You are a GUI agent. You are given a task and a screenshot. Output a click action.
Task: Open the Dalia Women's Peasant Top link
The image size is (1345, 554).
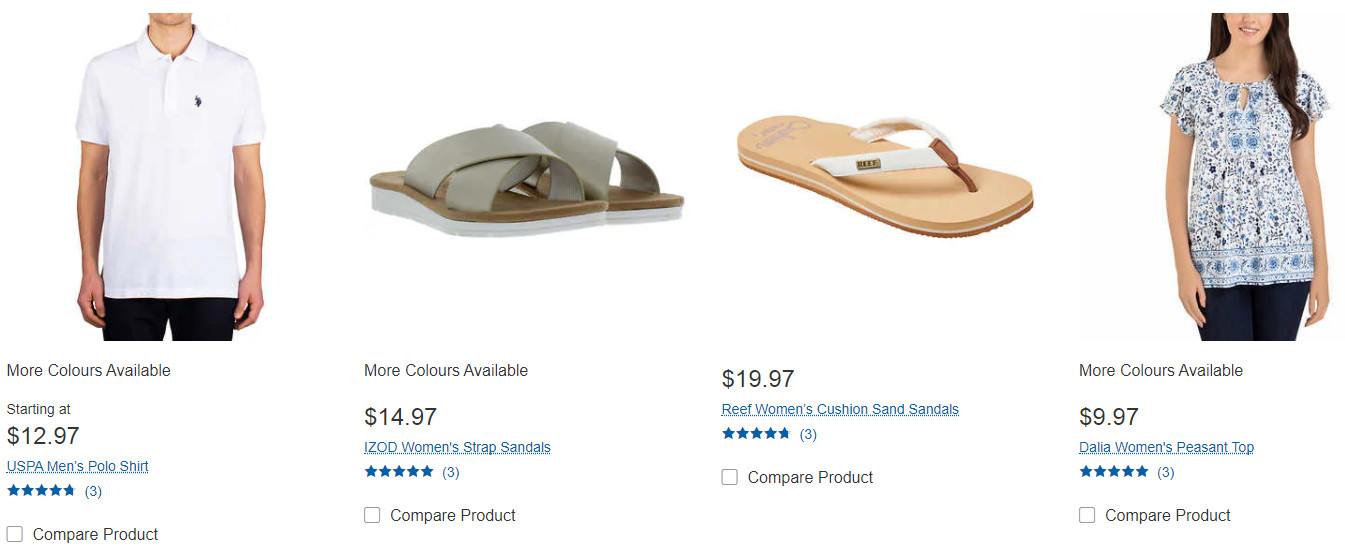click(1166, 448)
